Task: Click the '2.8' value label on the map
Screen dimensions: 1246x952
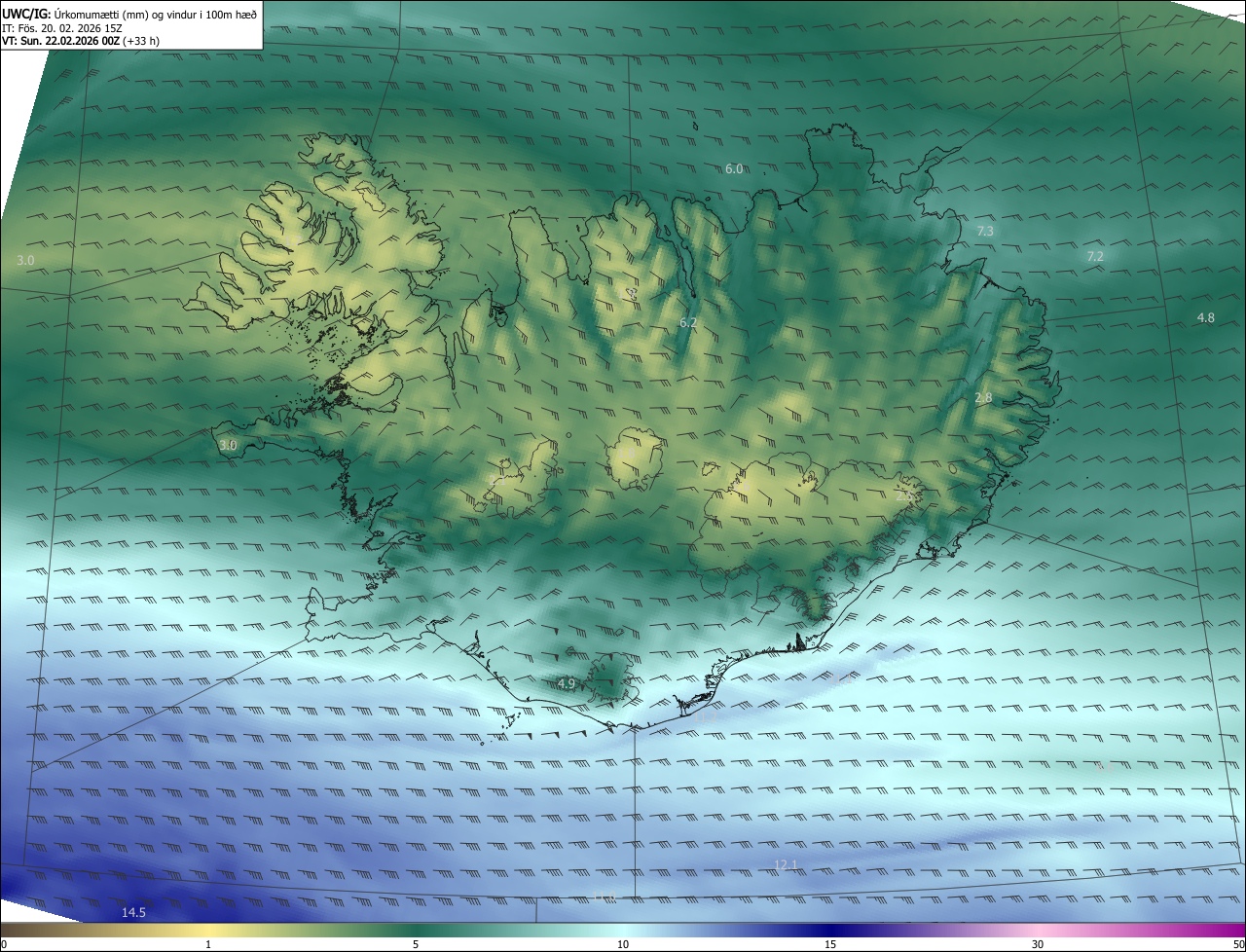Action: pyautogui.click(x=983, y=398)
